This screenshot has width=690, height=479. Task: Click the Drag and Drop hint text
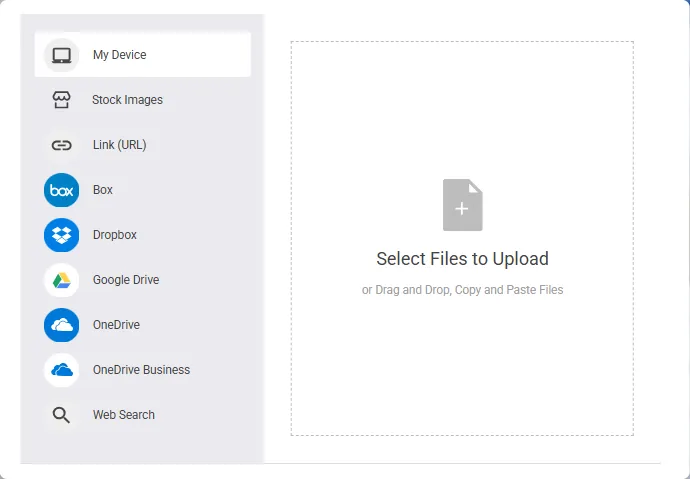coord(462,290)
